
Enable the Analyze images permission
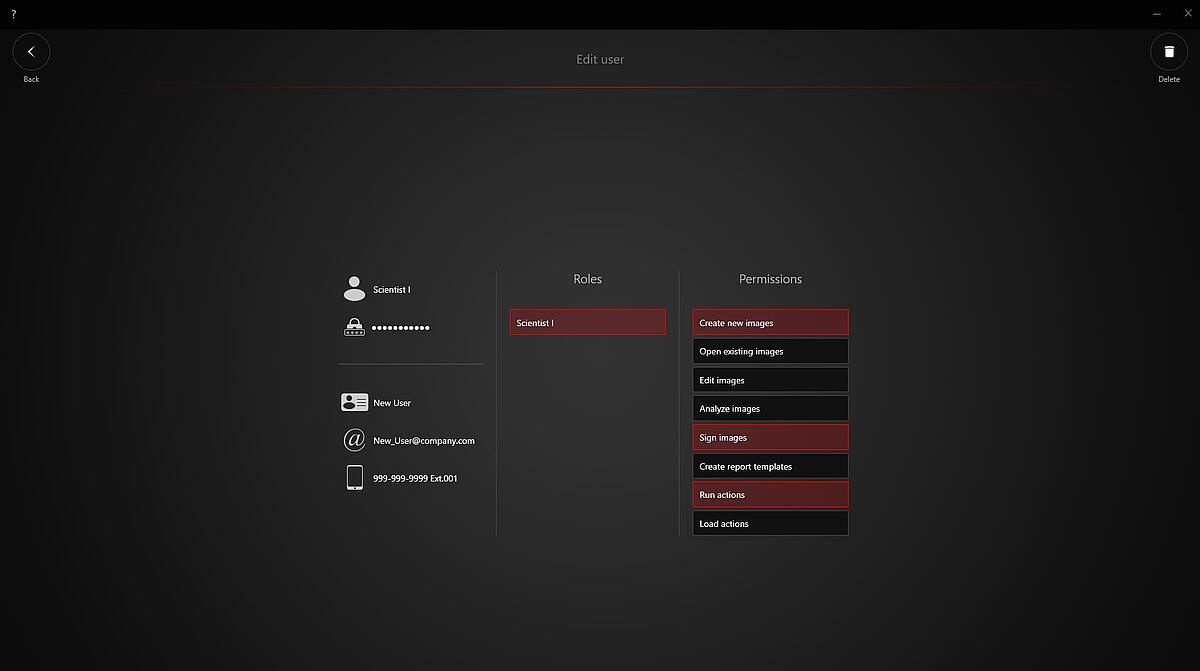pyautogui.click(x=770, y=409)
